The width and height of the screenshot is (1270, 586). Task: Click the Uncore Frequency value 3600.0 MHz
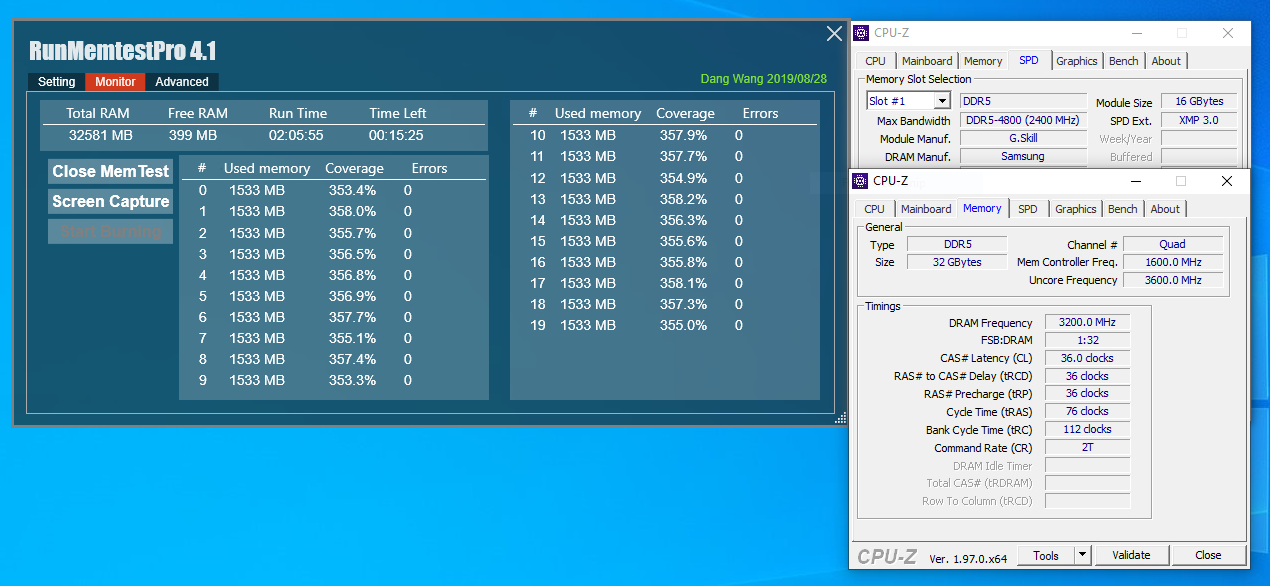pyautogui.click(x=1173, y=280)
